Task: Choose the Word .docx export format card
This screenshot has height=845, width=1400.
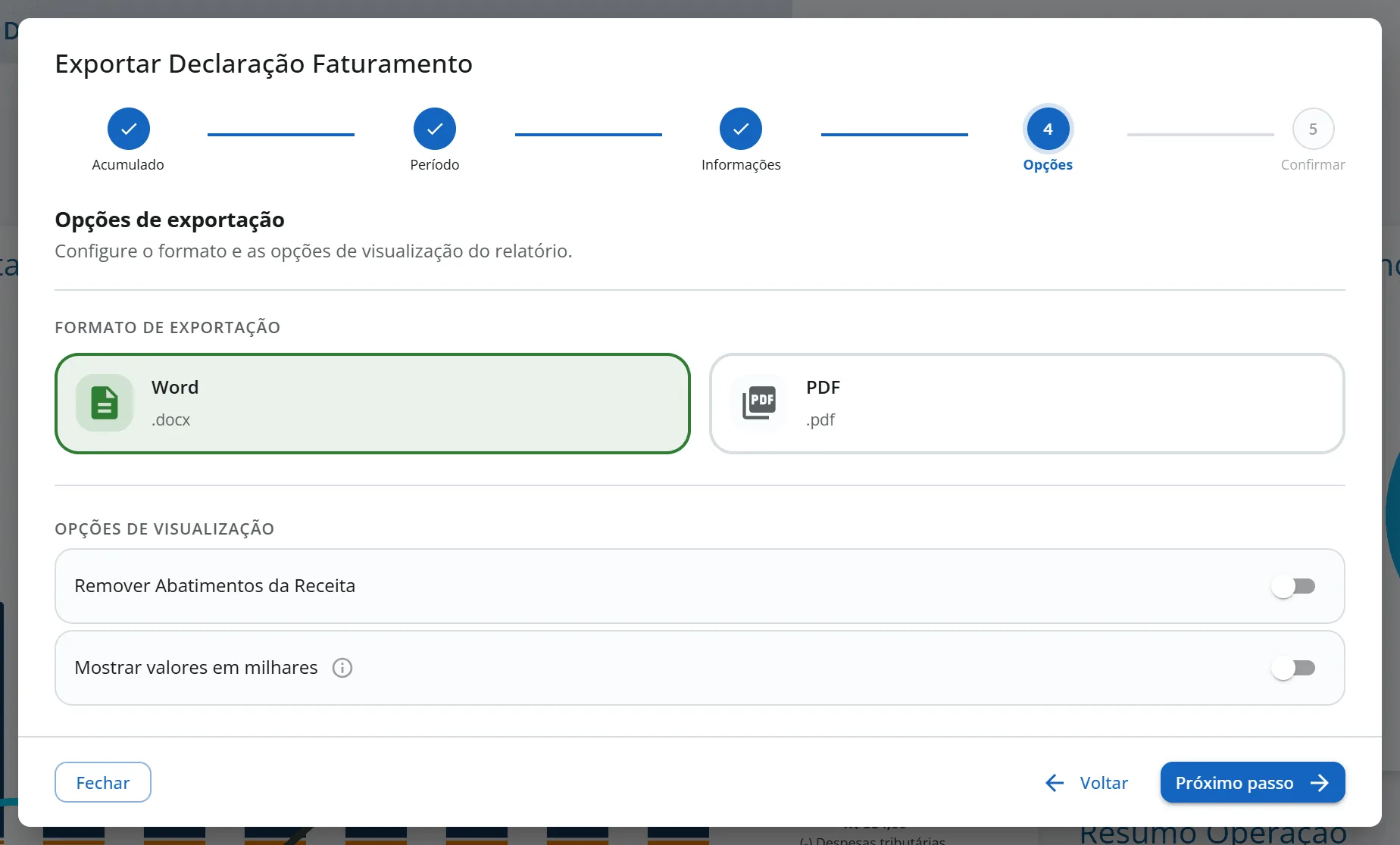Action: 373,404
